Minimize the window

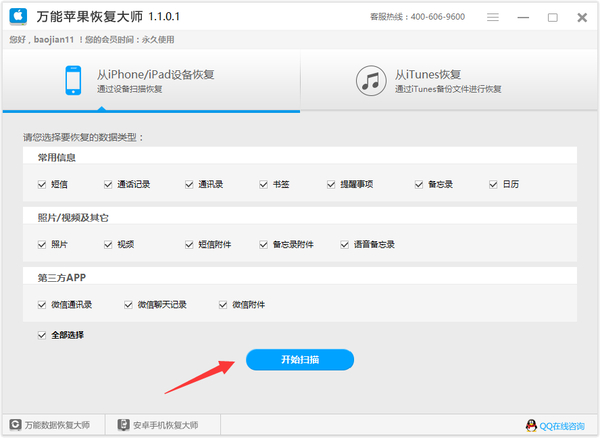pyautogui.click(x=523, y=18)
